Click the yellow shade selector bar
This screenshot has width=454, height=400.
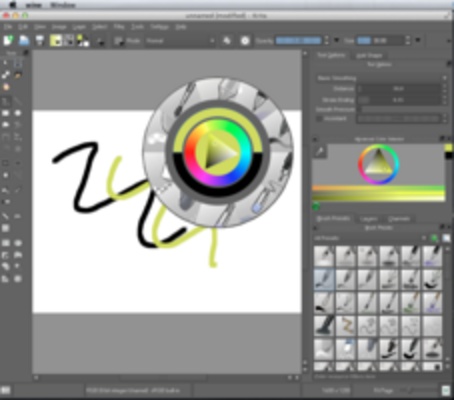pyautogui.click(x=378, y=193)
